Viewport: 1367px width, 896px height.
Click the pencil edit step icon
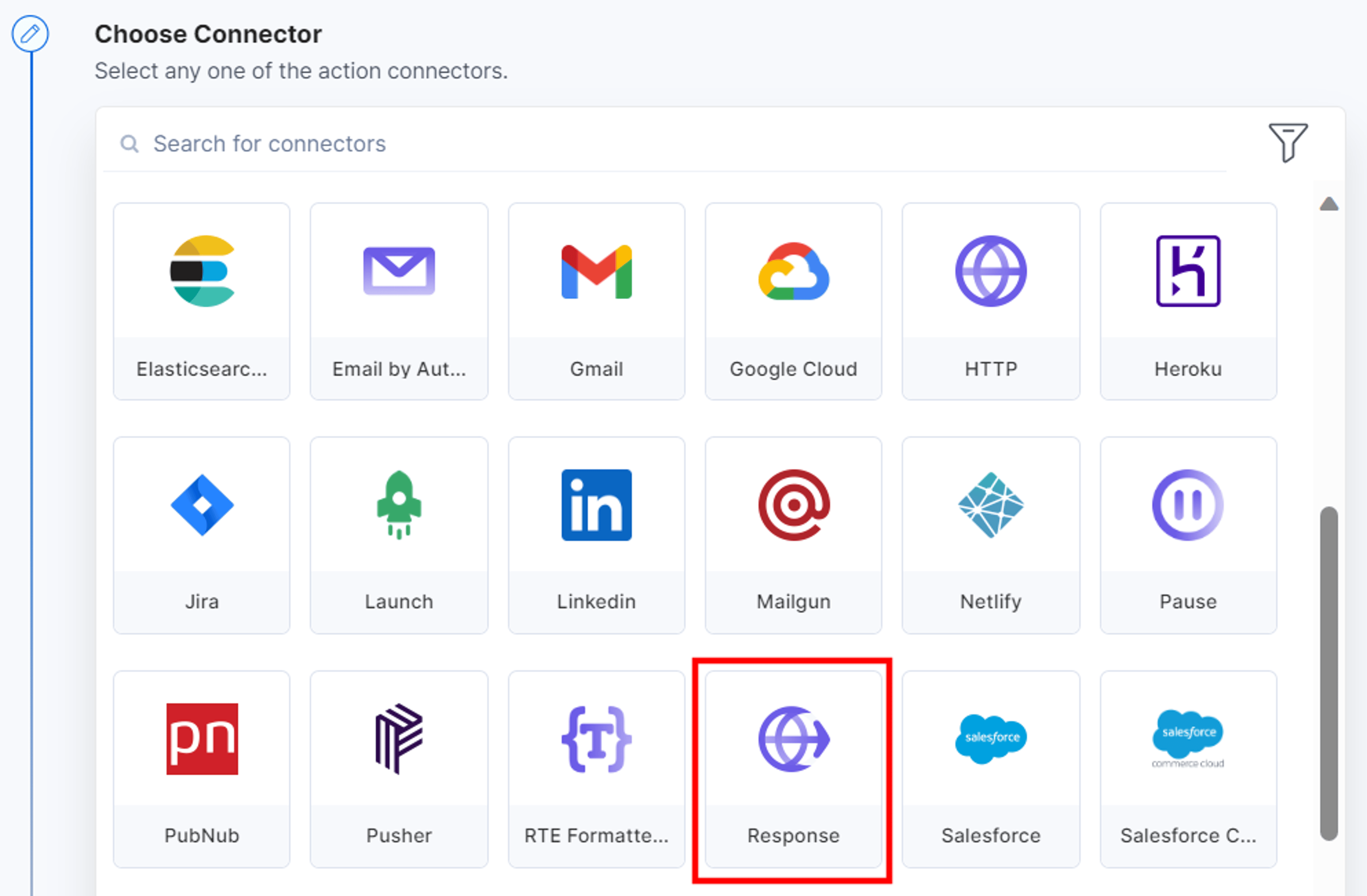click(x=31, y=34)
